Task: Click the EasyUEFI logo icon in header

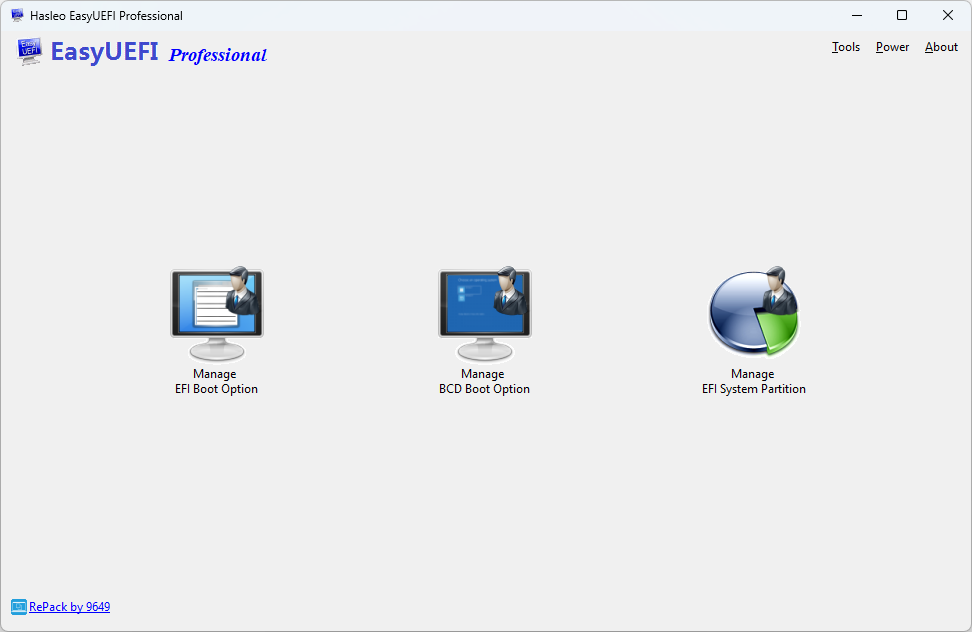Action: 30,51
